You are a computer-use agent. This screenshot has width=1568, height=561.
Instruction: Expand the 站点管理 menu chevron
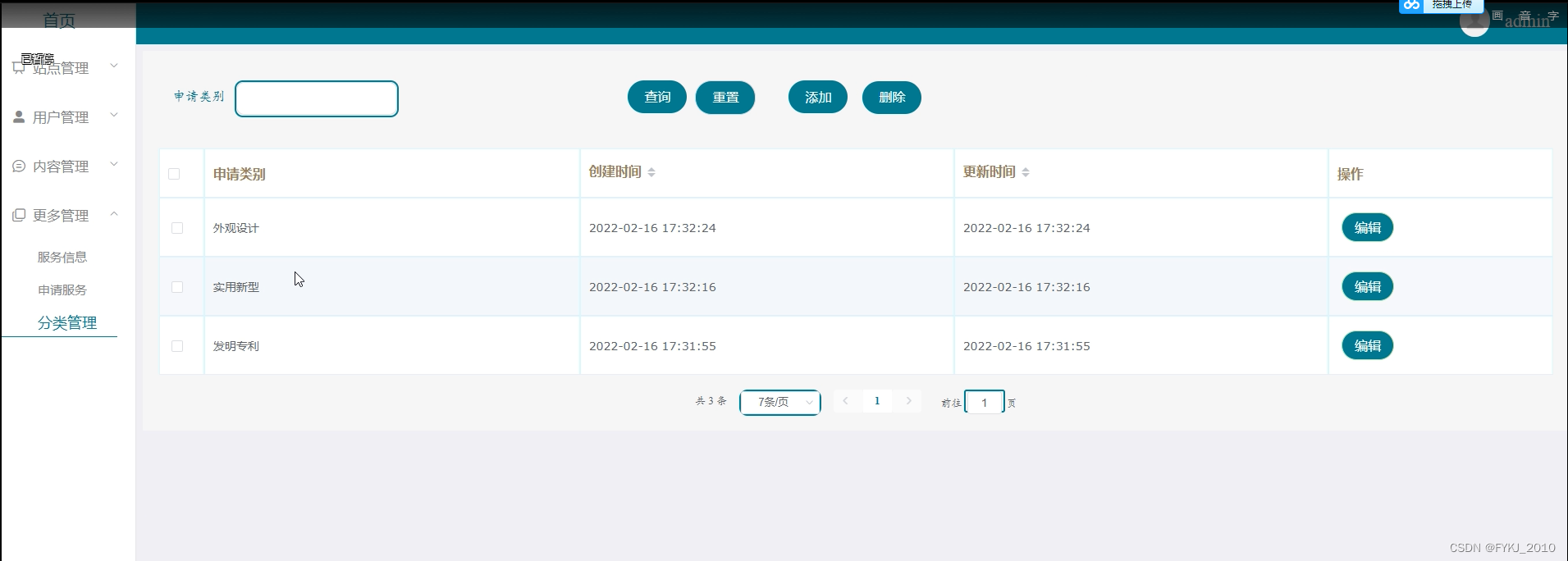(114, 66)
